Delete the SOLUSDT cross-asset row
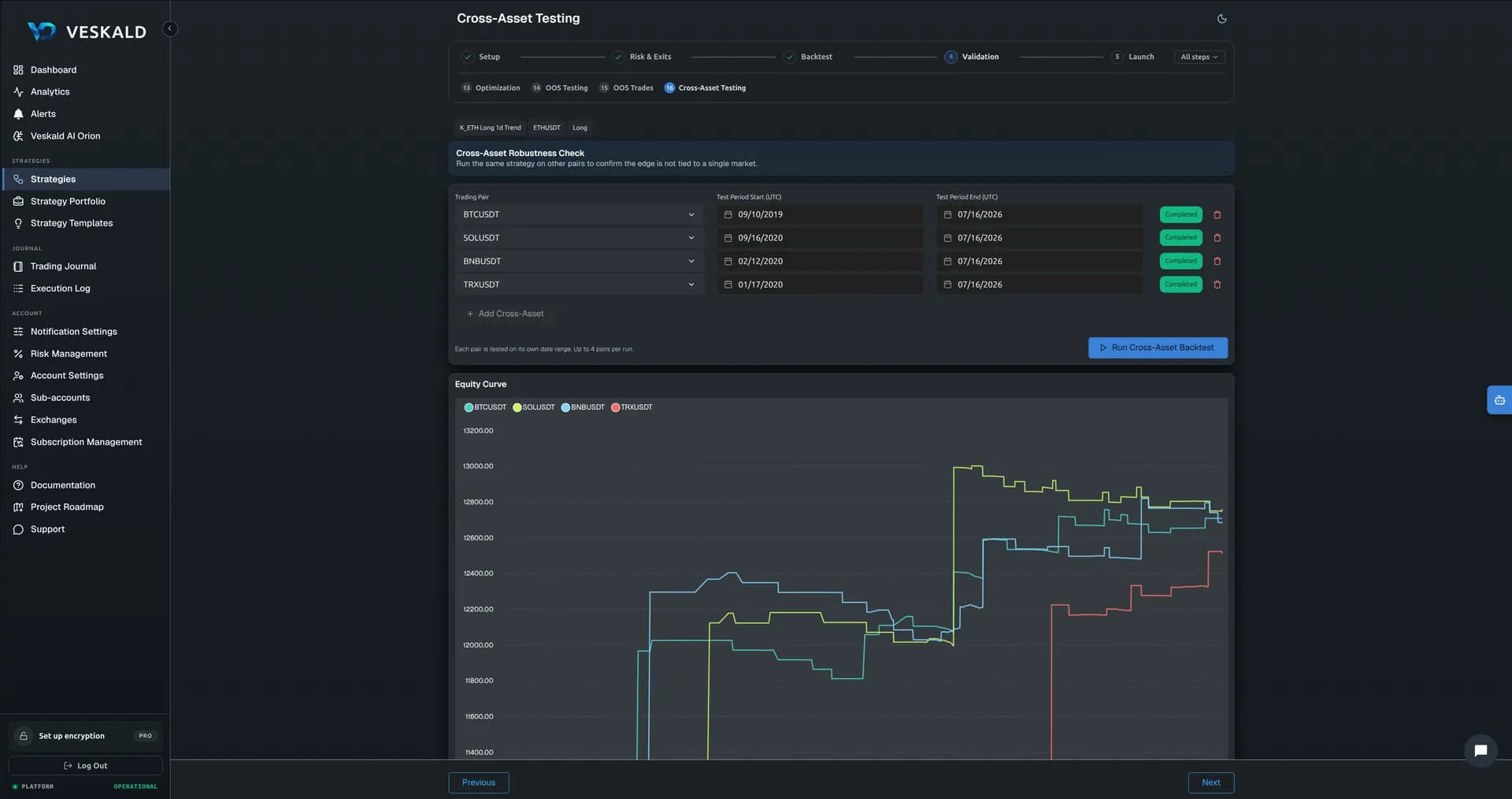The width and height of the screenshot is (1512, 799). pyautogui.click(x=1217, y=238)
